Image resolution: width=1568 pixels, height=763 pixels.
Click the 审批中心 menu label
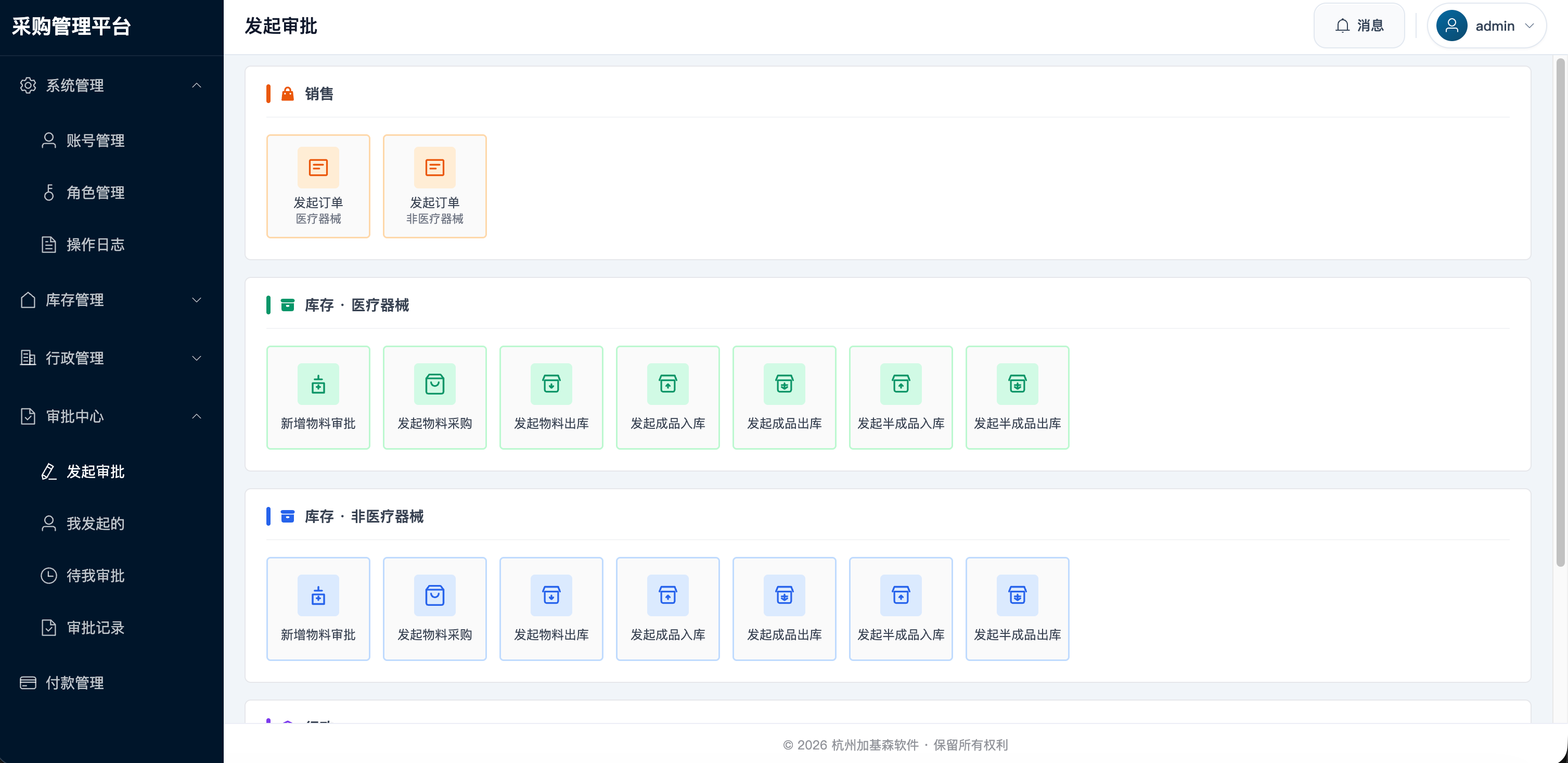(75, 416)
